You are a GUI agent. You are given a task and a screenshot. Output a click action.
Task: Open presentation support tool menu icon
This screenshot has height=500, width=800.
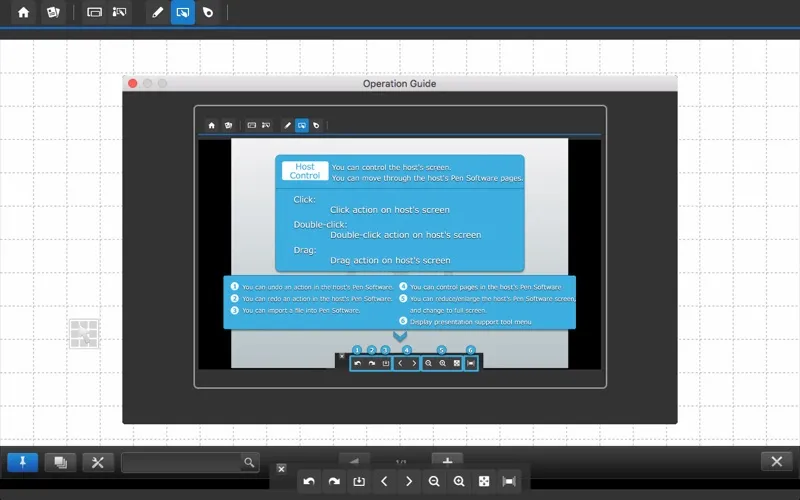pos(509,482)
